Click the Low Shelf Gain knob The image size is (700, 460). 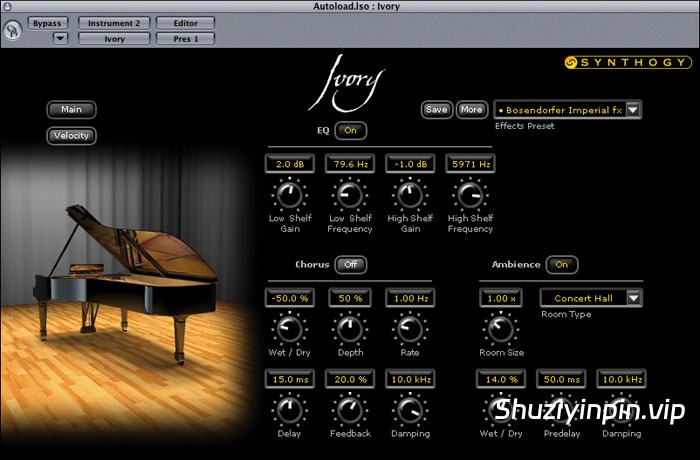point(290,195)
